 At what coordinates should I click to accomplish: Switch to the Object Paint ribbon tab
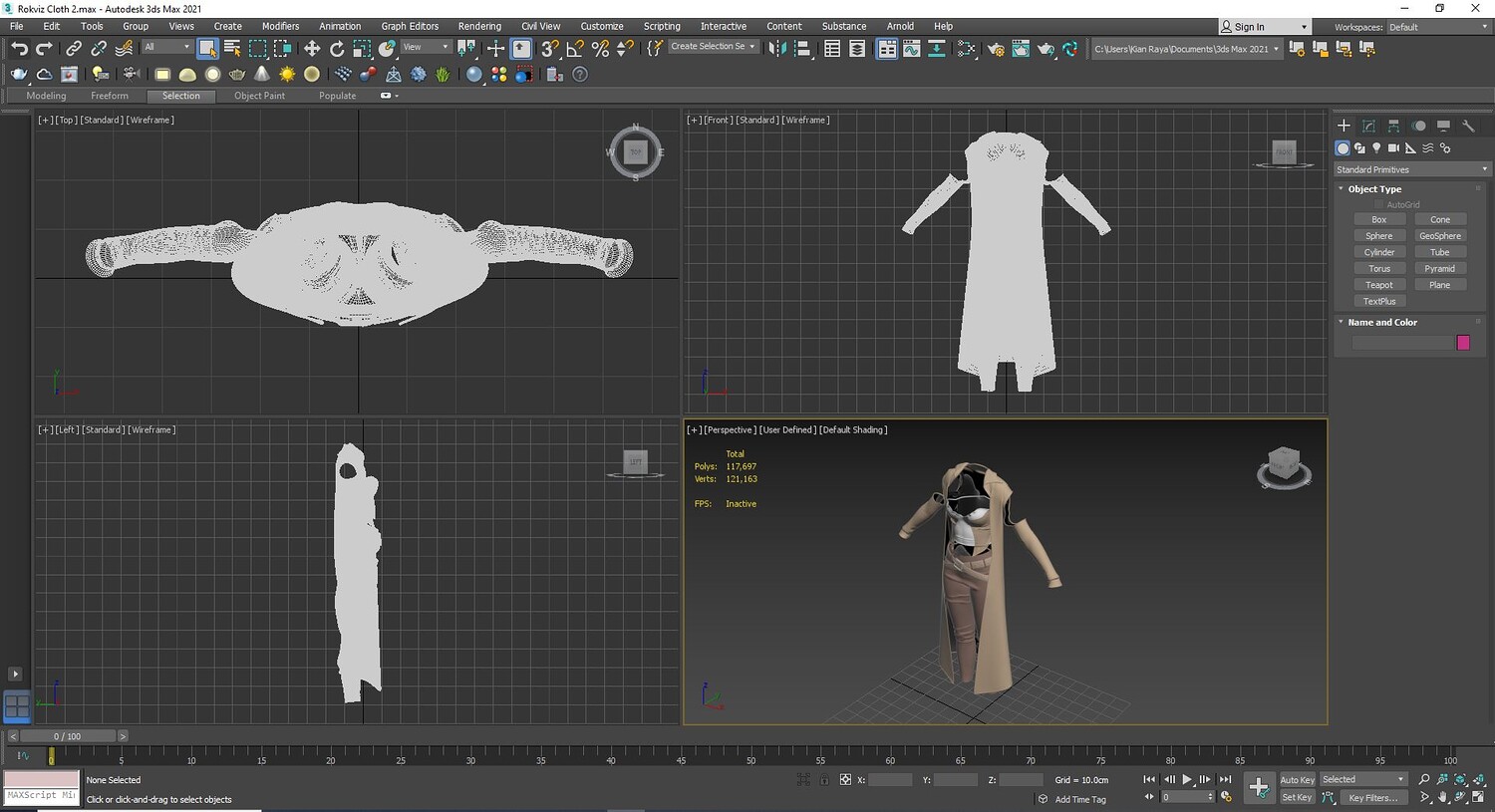point(259,96)
